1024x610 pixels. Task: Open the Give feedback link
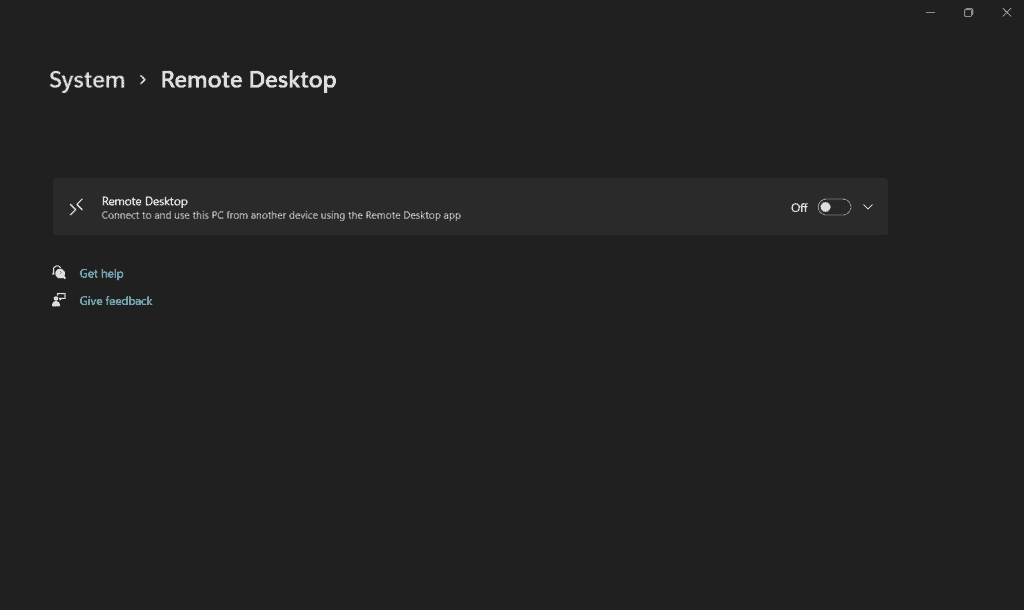pyautogui.click(x=116, y=301)
